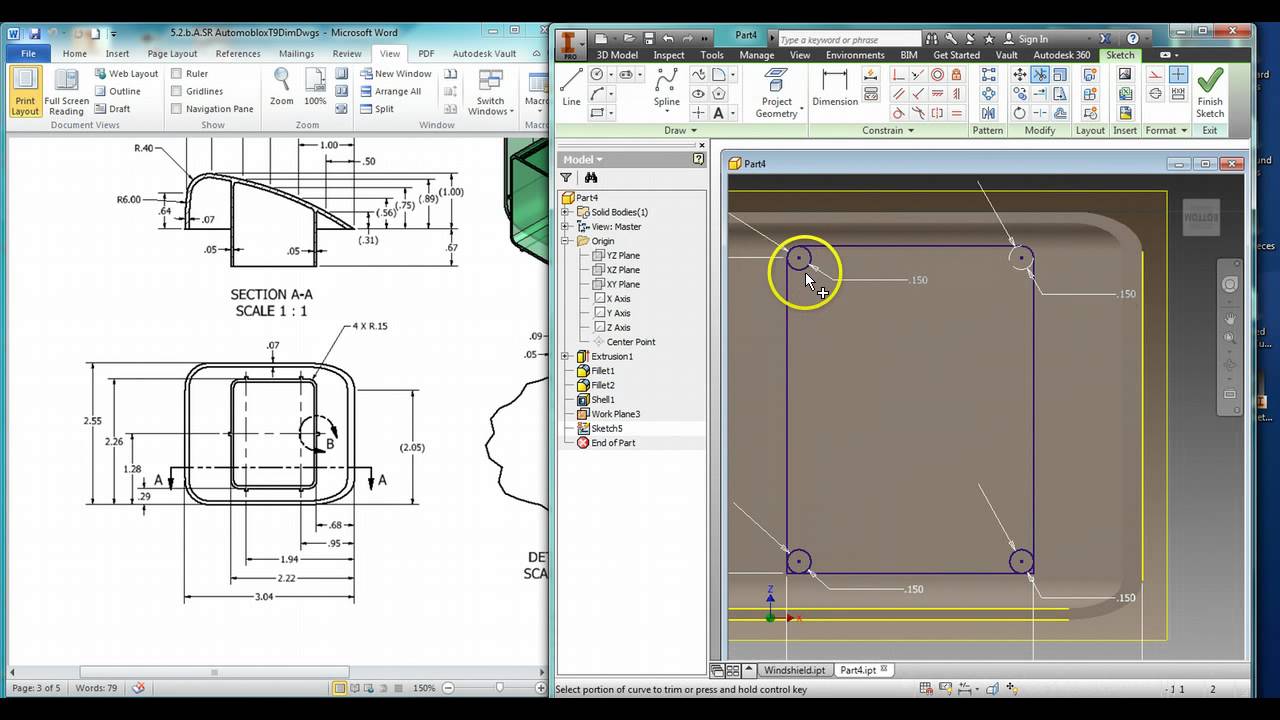
Task: Open the Tools ribbon tab in Inventor
Action: tap(712, 55)
